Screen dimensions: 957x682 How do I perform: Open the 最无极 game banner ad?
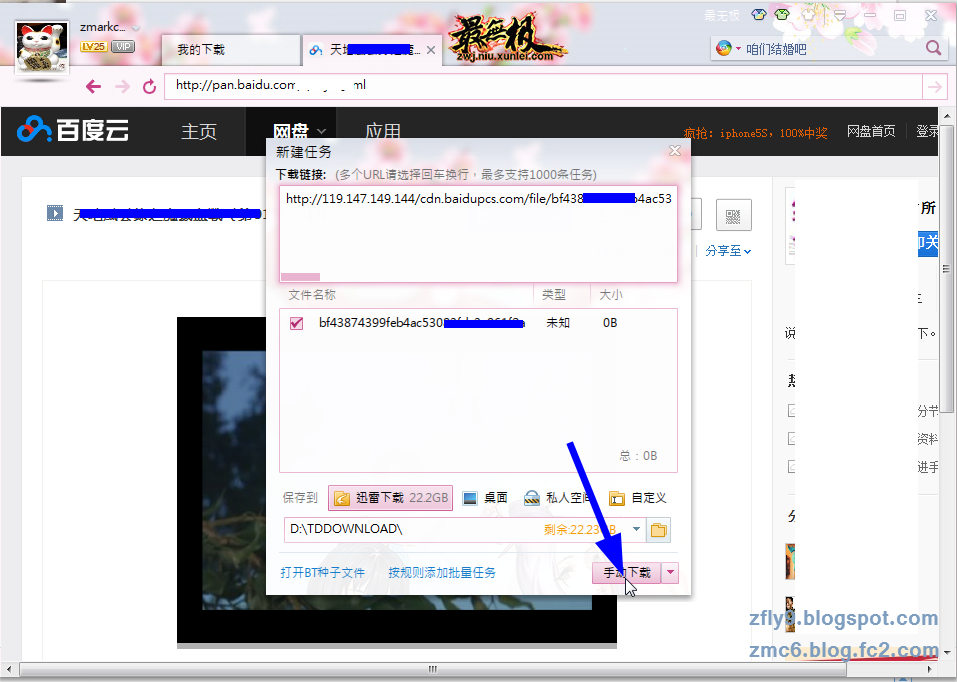508,38
